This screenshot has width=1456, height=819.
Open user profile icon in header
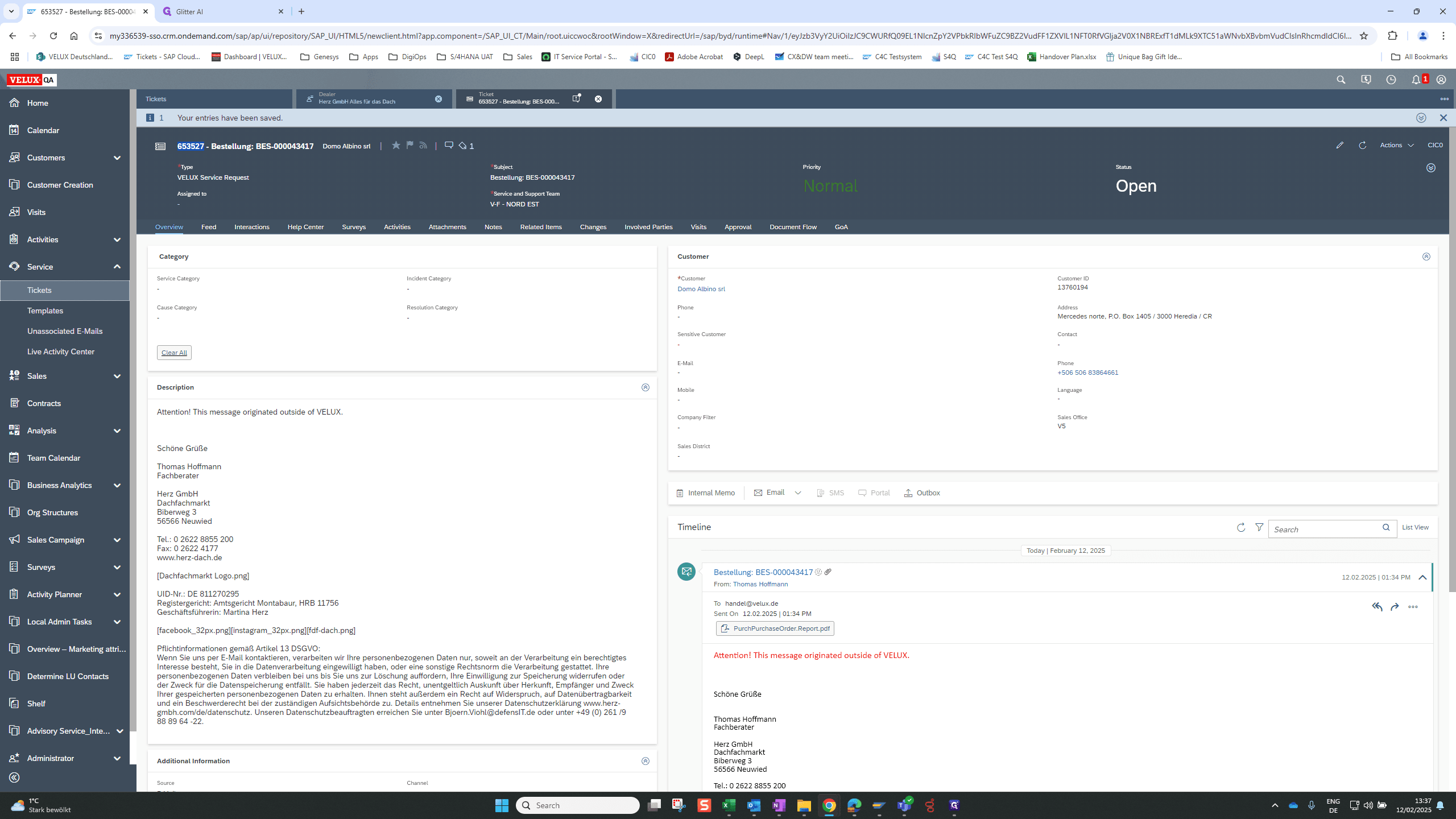pyautogui.click(x=1441, y=80)
